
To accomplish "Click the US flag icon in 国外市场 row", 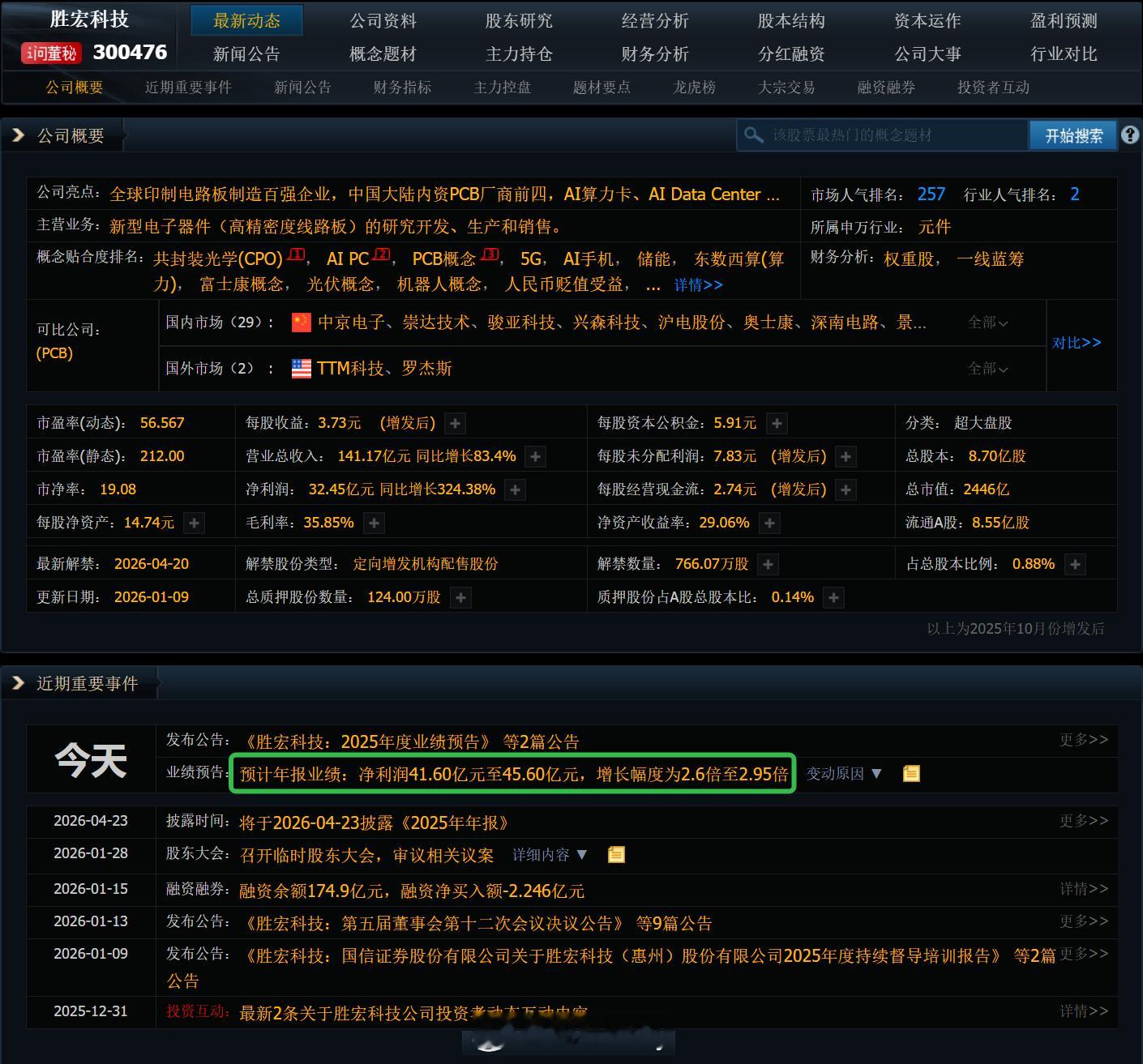I will pyautogui.click(x=301, y=369).
